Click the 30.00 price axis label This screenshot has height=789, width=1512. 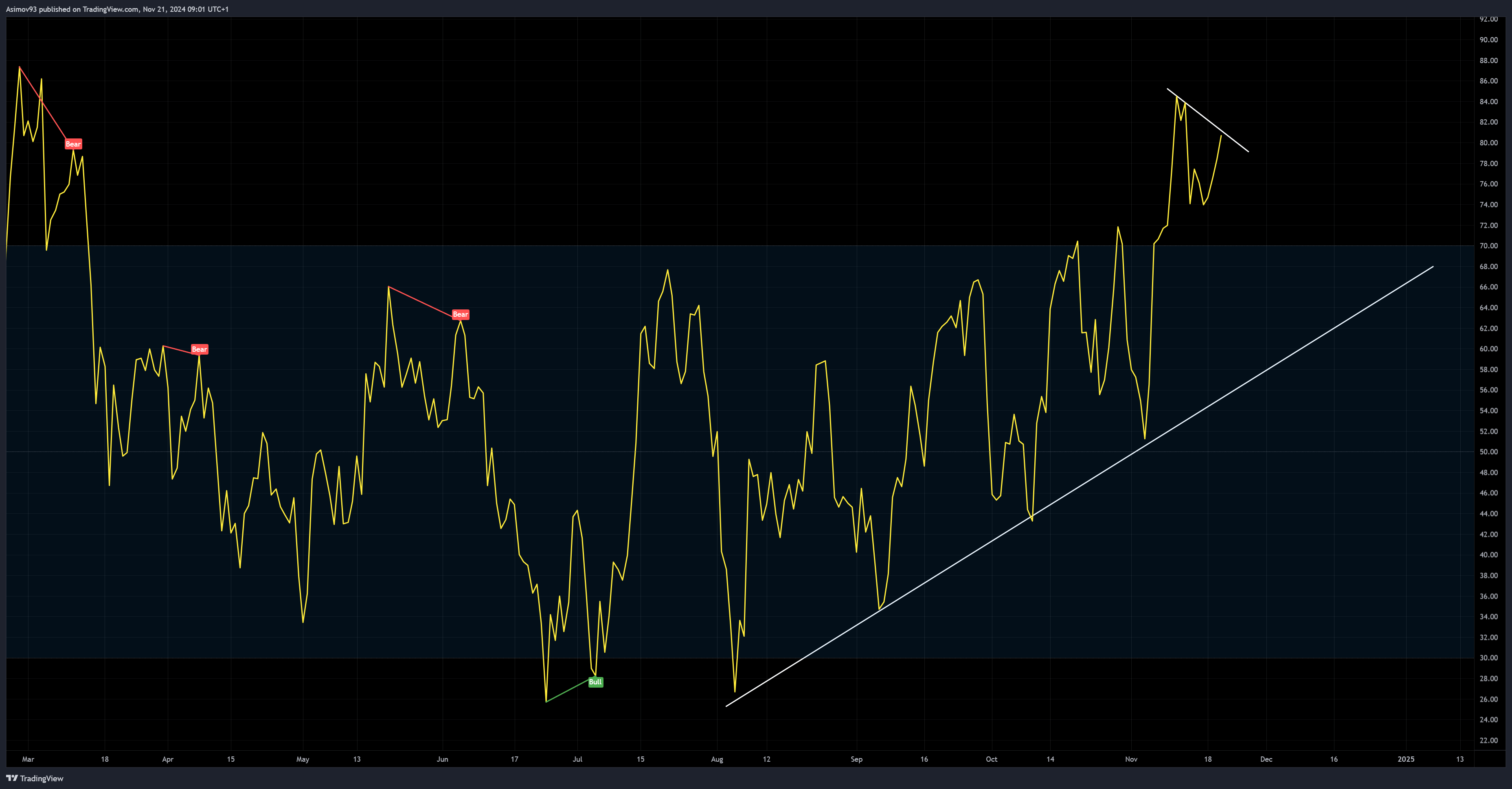point(1488,657)
